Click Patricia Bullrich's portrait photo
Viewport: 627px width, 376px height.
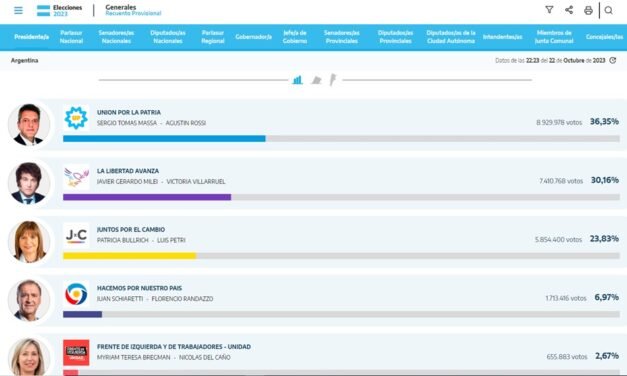(x=29, y=242)
